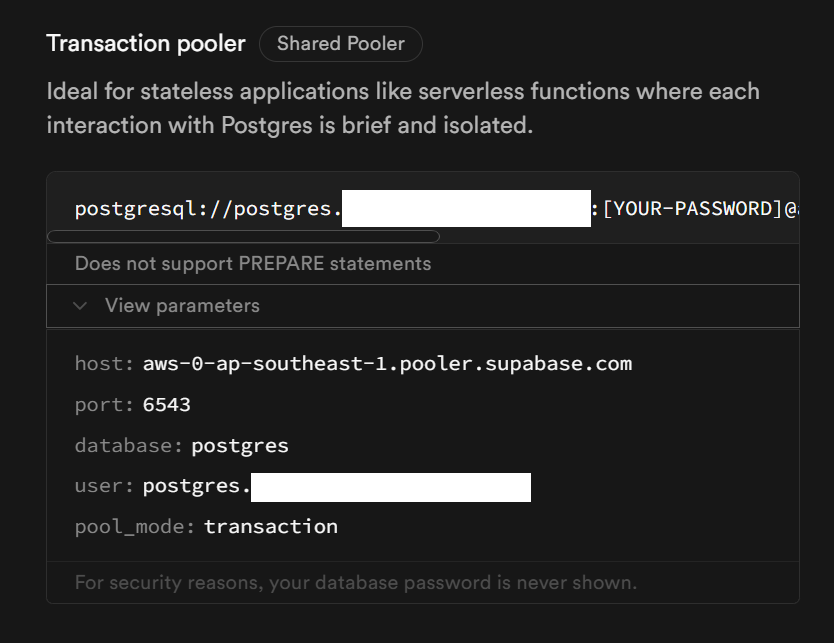The width and height of the screenshot is (834, 643).
Task: Click the View parameters label
Action: click(x=182, y=306)
